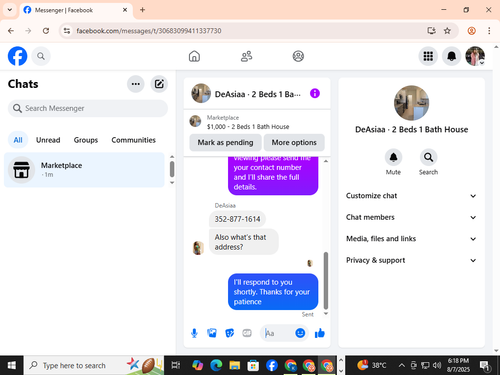Image resolution: width=500 pixels, height=375 pixels.
Task: Click Mark as pending button
Action: [x=225, y=142]
